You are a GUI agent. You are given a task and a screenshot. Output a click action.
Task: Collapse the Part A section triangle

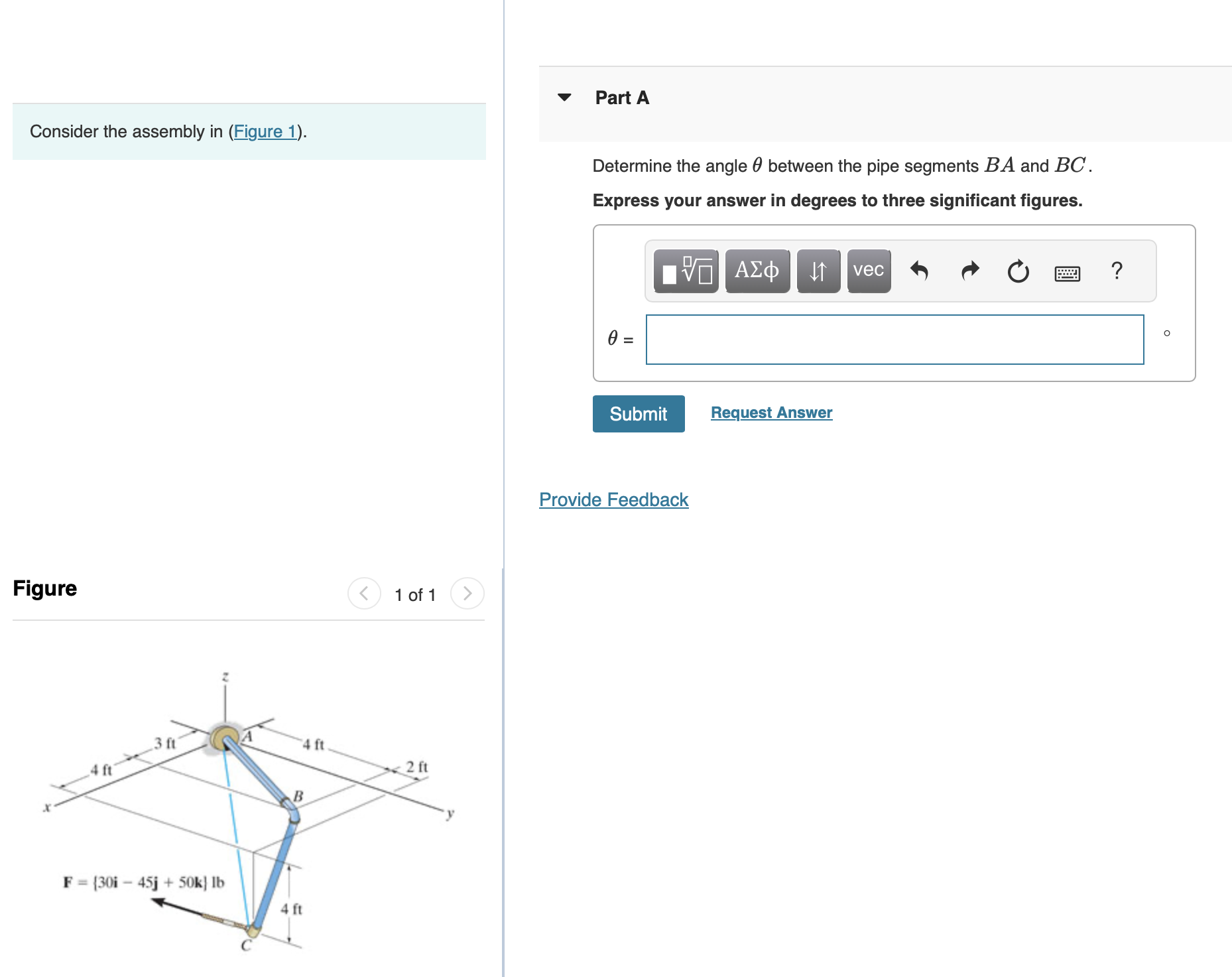(564, 97)
